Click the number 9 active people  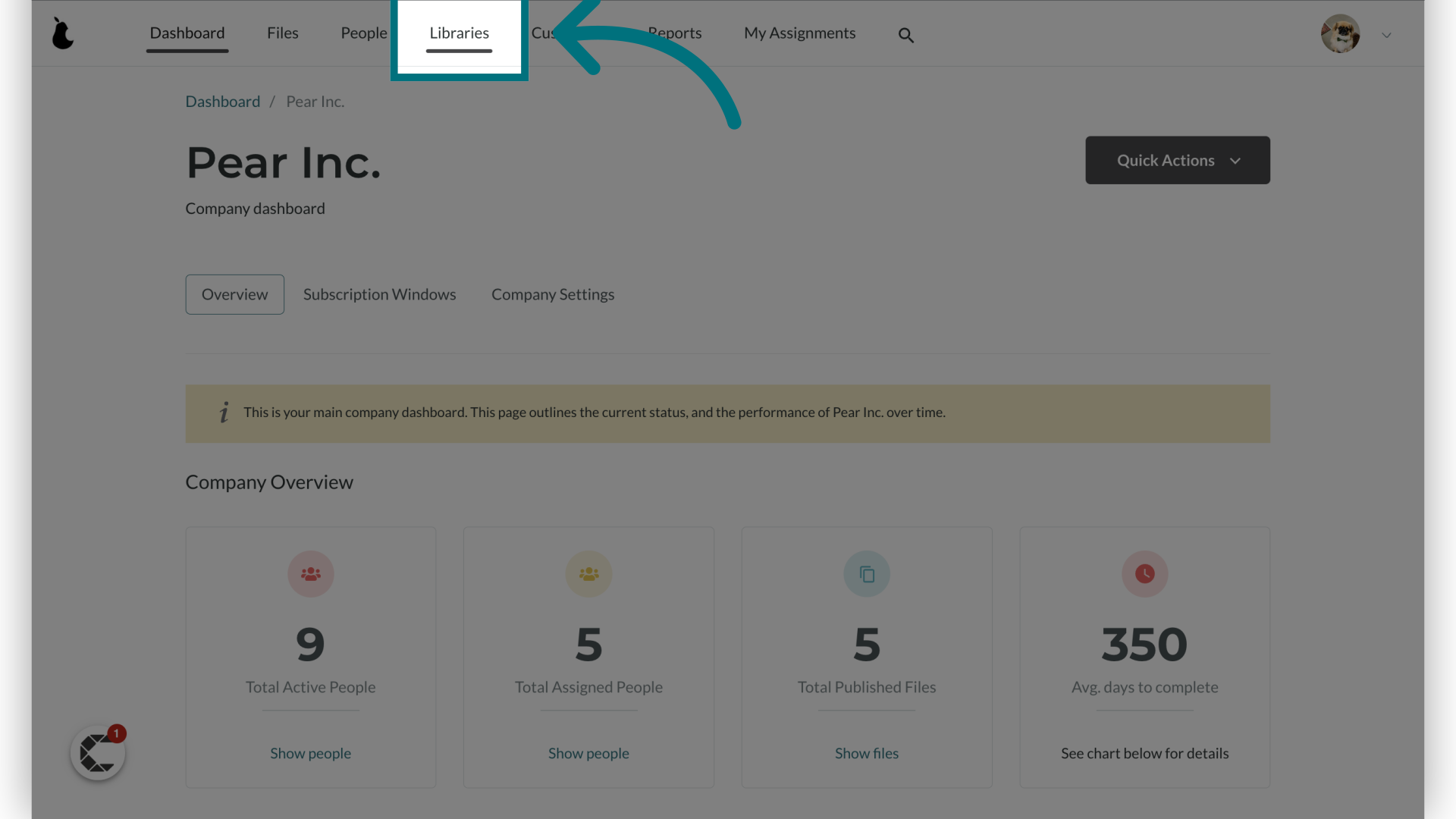pyautogui.click(x=310, y=645)
